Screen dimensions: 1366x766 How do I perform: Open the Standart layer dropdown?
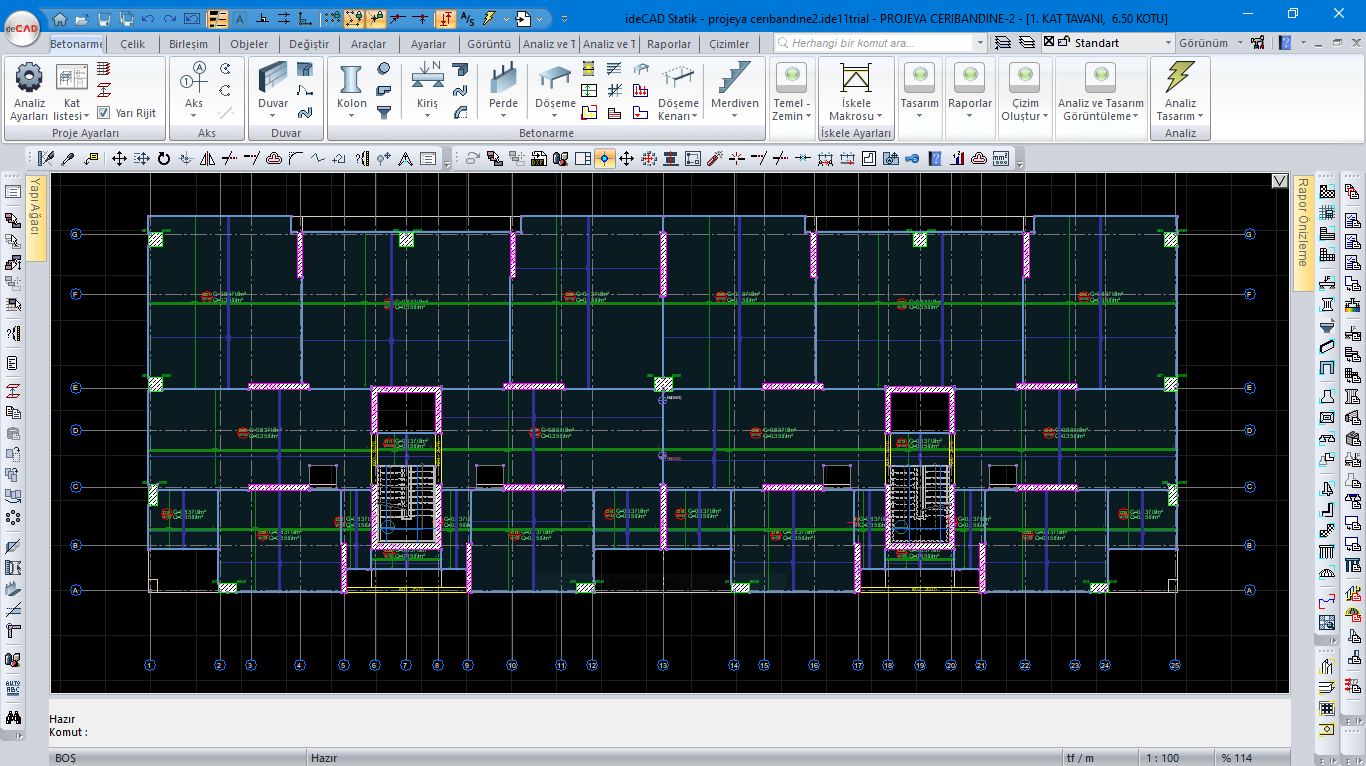pyautogui.click(x=1168, y=44)
